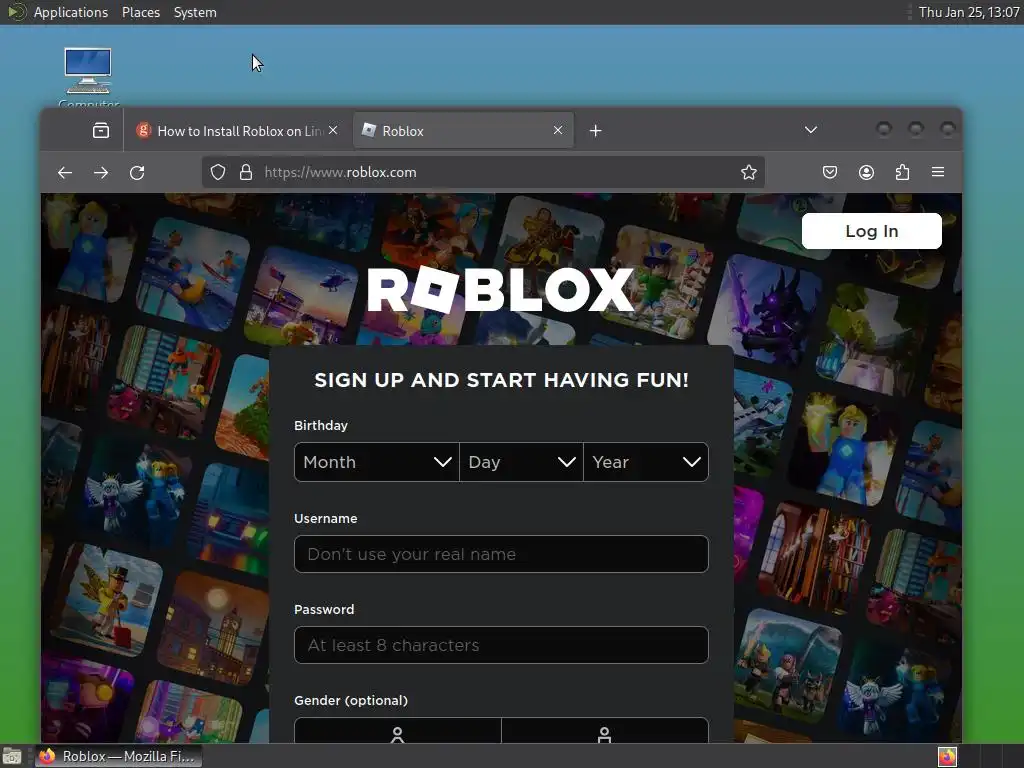Expand the Day birthday dropdown
1024x768 pixels.
point(521,462)
